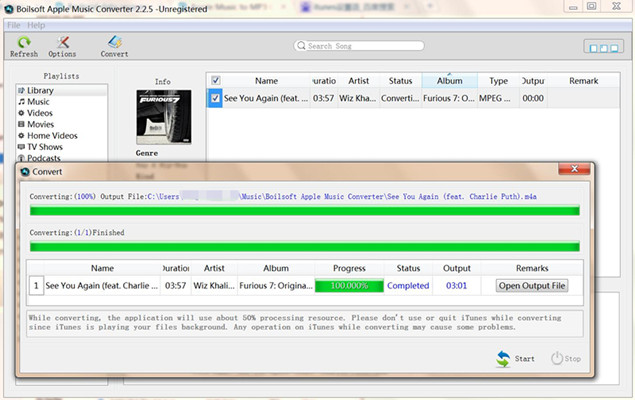Uncheck the See You Again song checkbox

point(215,98)
